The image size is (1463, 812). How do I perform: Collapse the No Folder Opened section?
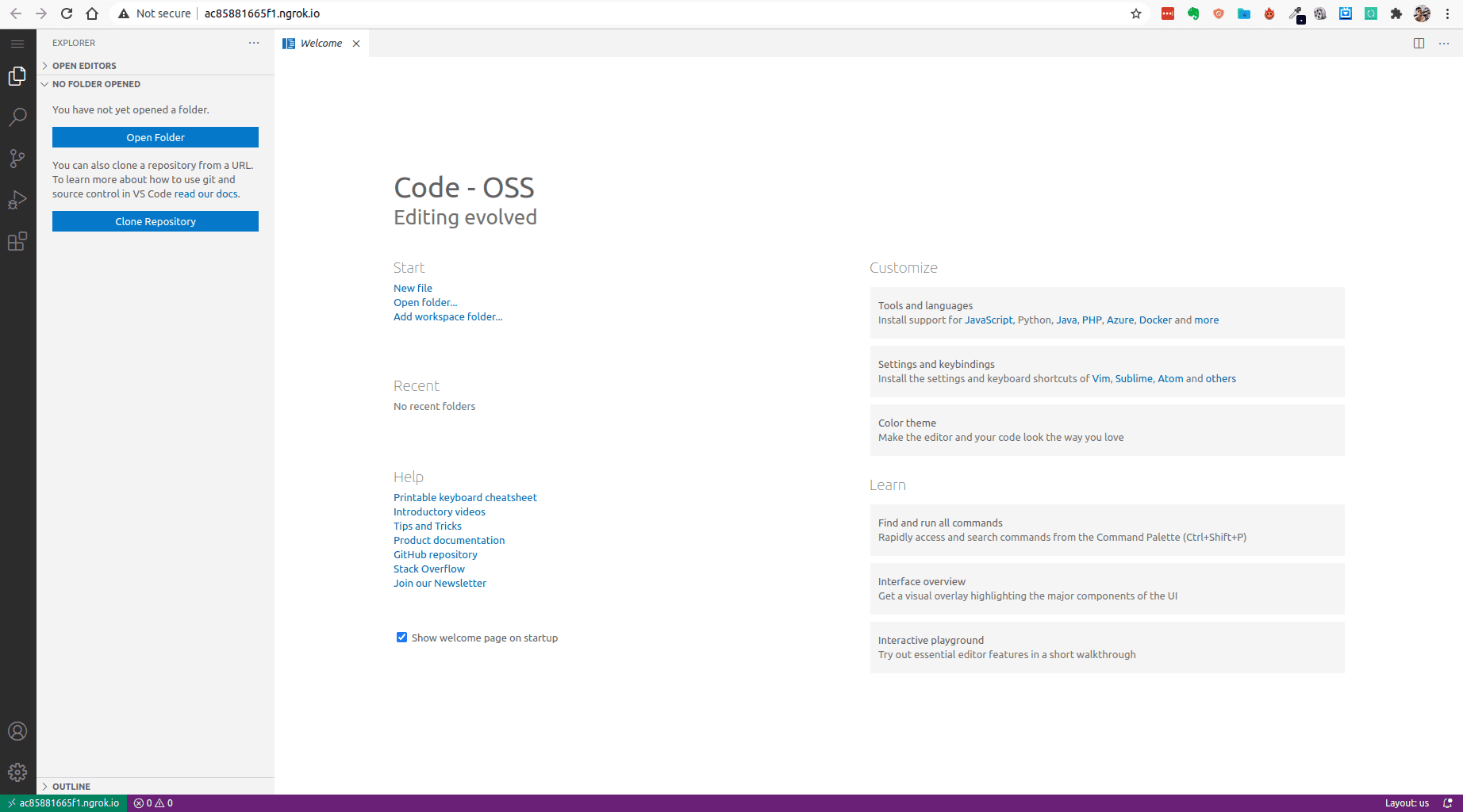tap(95, 84)
